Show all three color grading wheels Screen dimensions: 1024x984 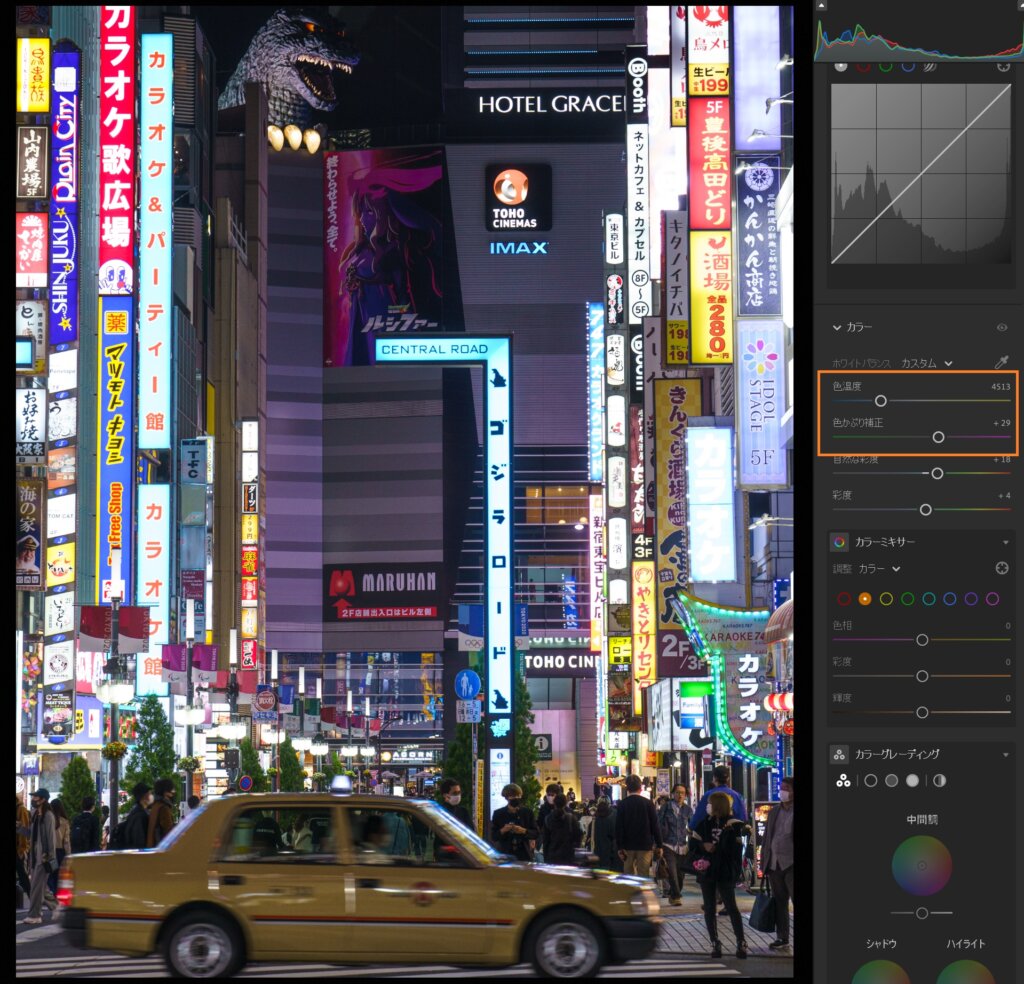[x=843, y=781]
